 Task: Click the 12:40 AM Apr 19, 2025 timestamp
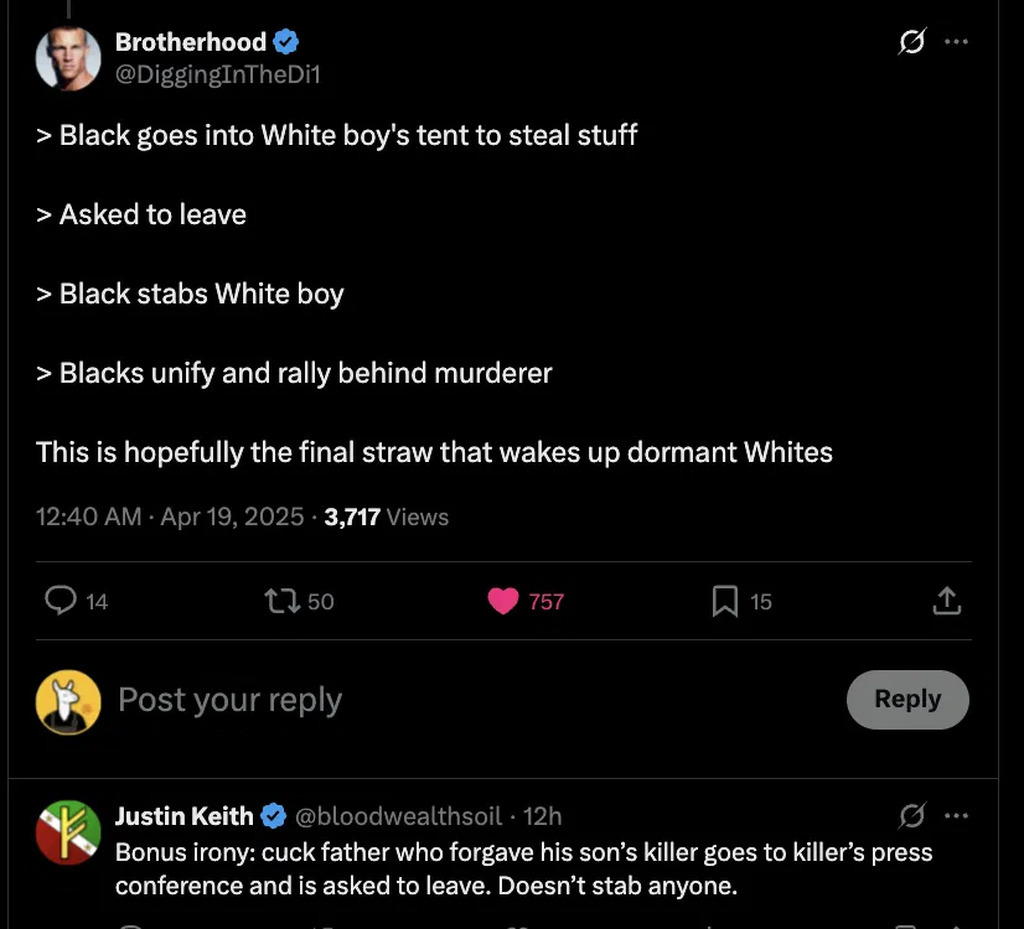pos(169,517)
